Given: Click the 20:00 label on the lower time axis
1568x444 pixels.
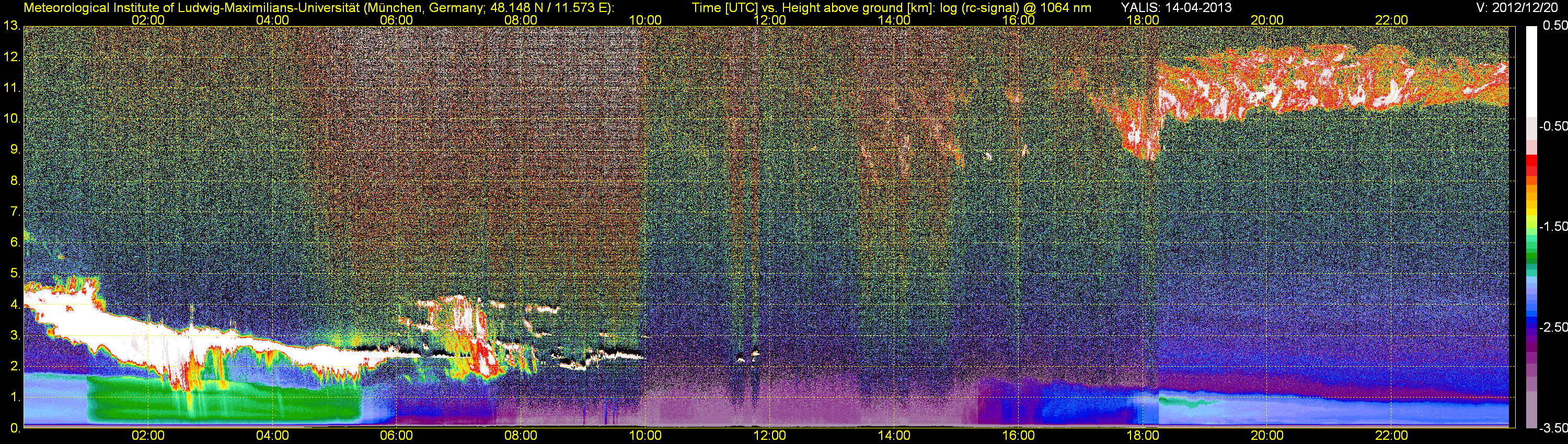Looking at the screenshot, I should pos(1267,436).
